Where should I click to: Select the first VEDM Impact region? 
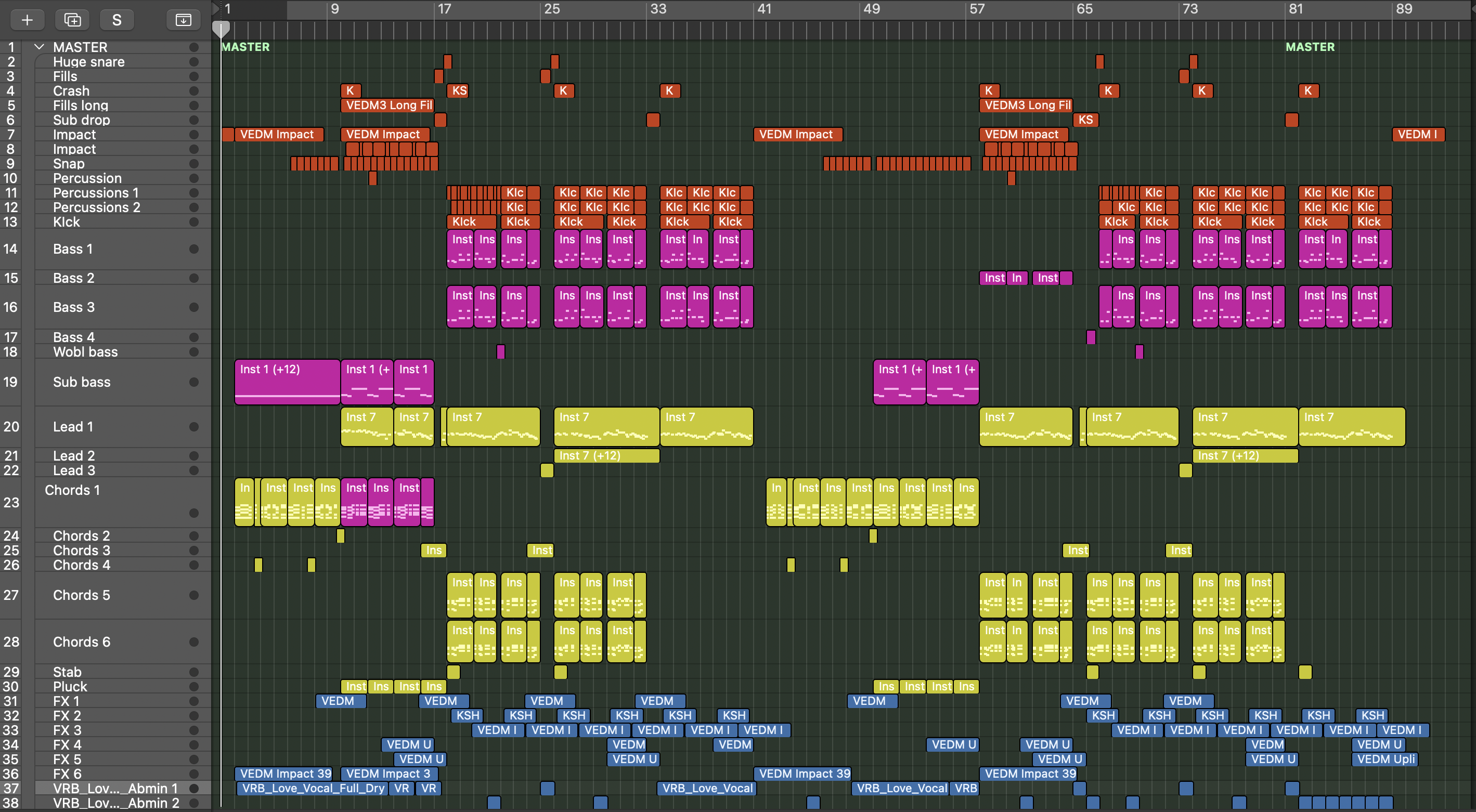277,135
